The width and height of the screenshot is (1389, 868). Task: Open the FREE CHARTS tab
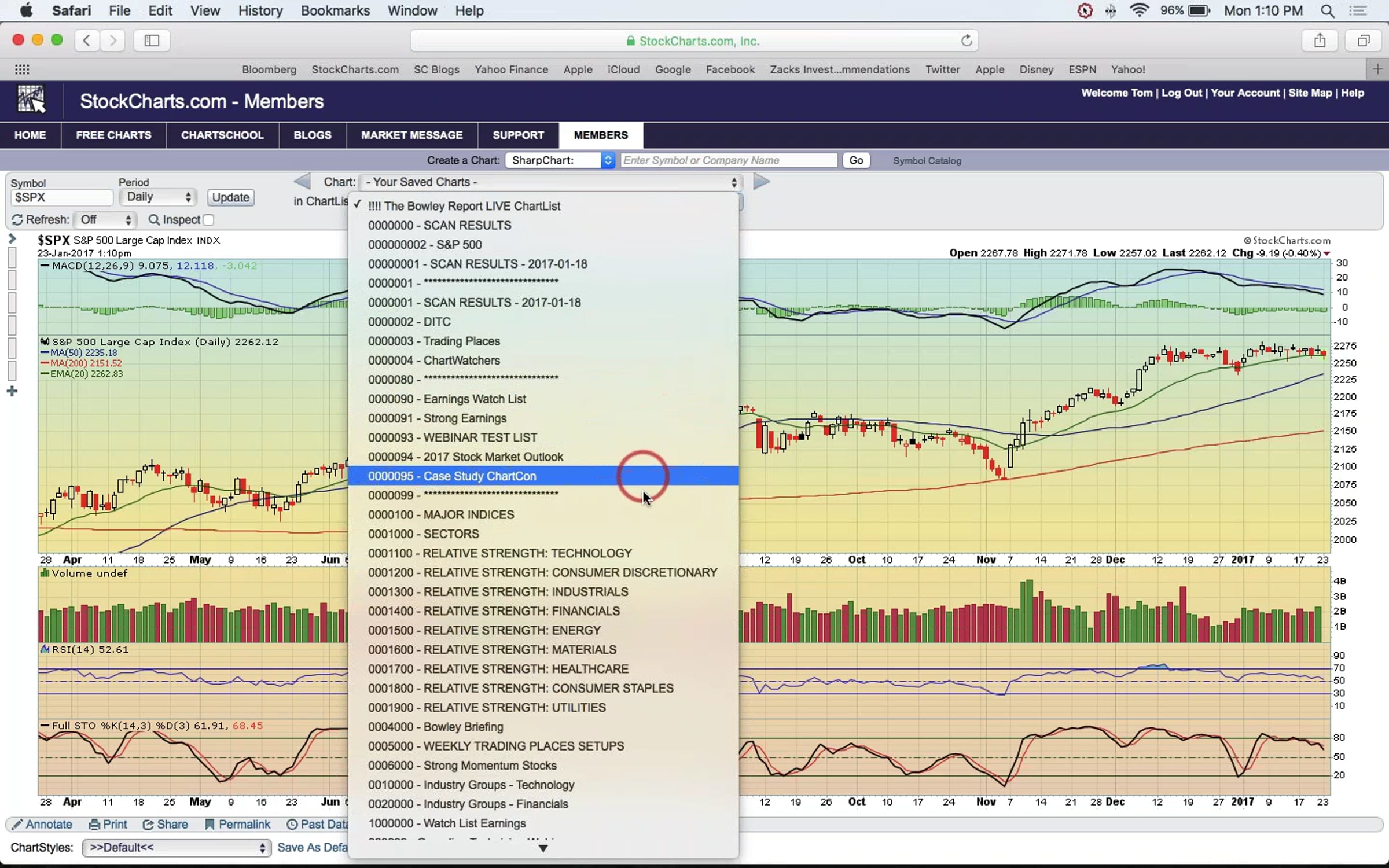(113, 135)
